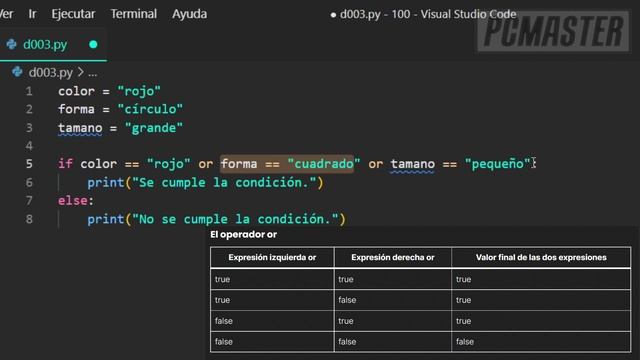Click the Python file icon in breadcrumb
This screenshot has height=360, width=640.
point(17,72)
